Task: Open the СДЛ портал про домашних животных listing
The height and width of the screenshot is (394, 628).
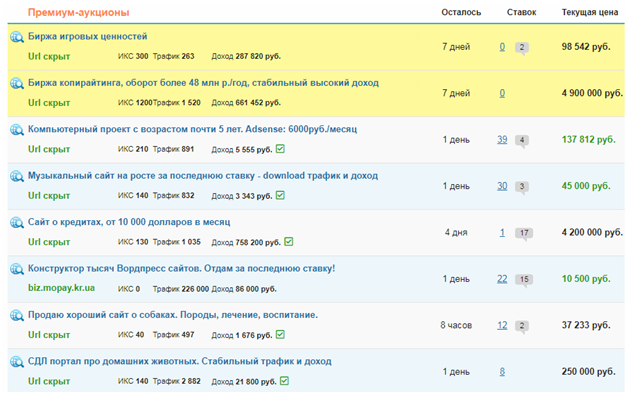Action: 180,362
